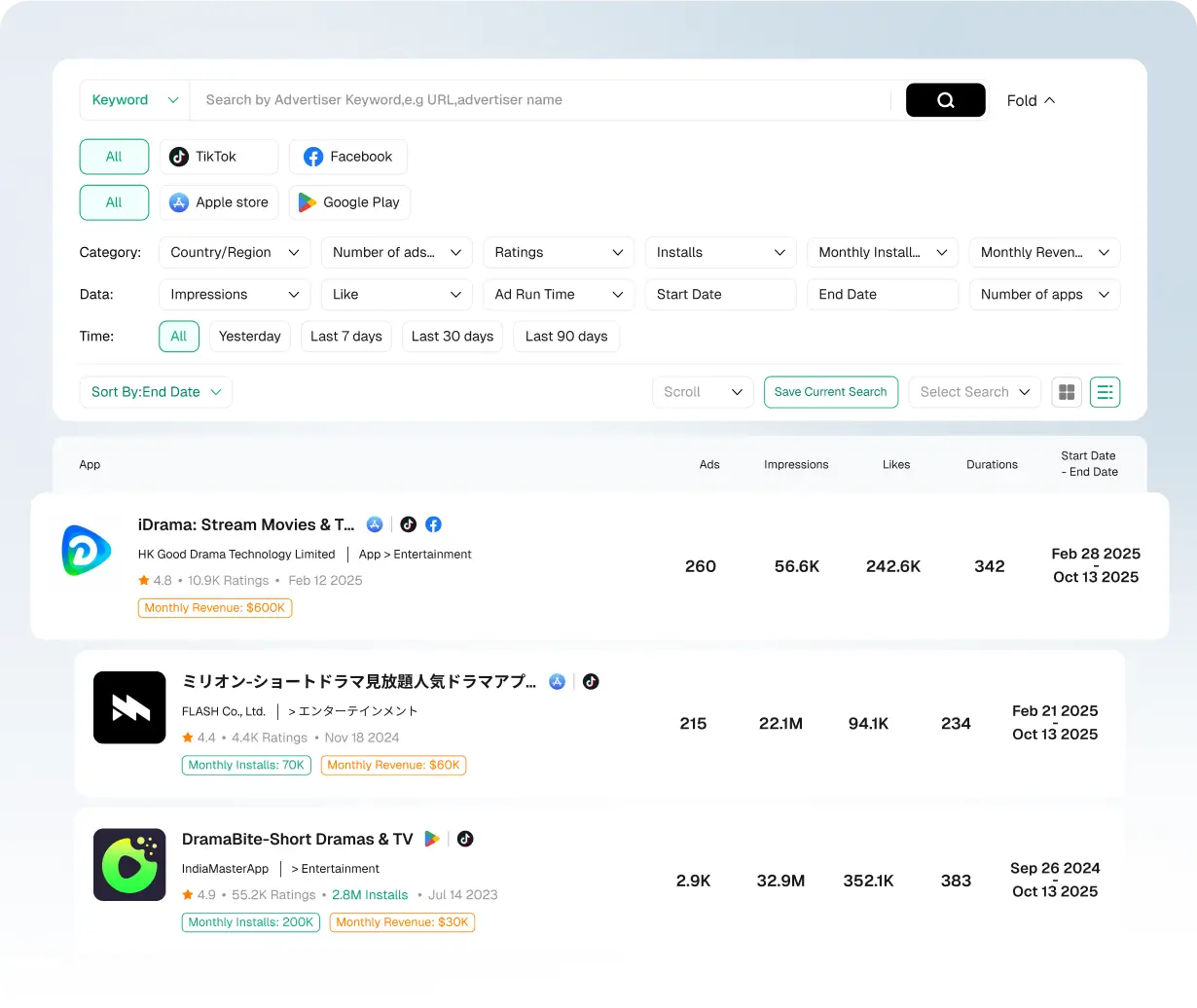Click the iDrama app logo
1197x1008 pixels.
coord(87,550)
